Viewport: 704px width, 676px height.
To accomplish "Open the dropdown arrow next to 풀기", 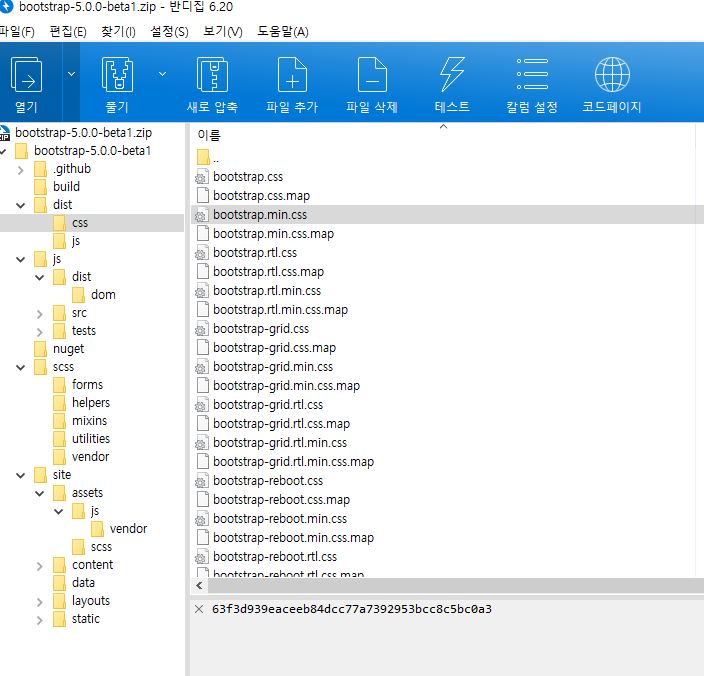I will tap(163, 74).
